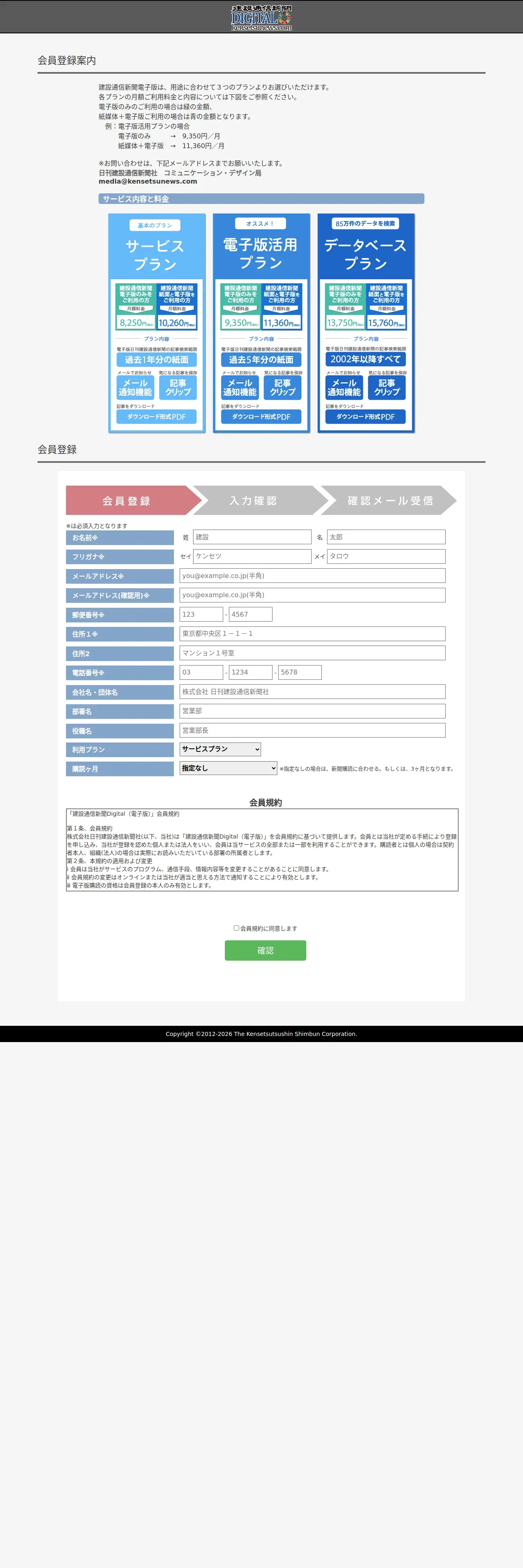Focus the 名 given name field

point(386,537)
